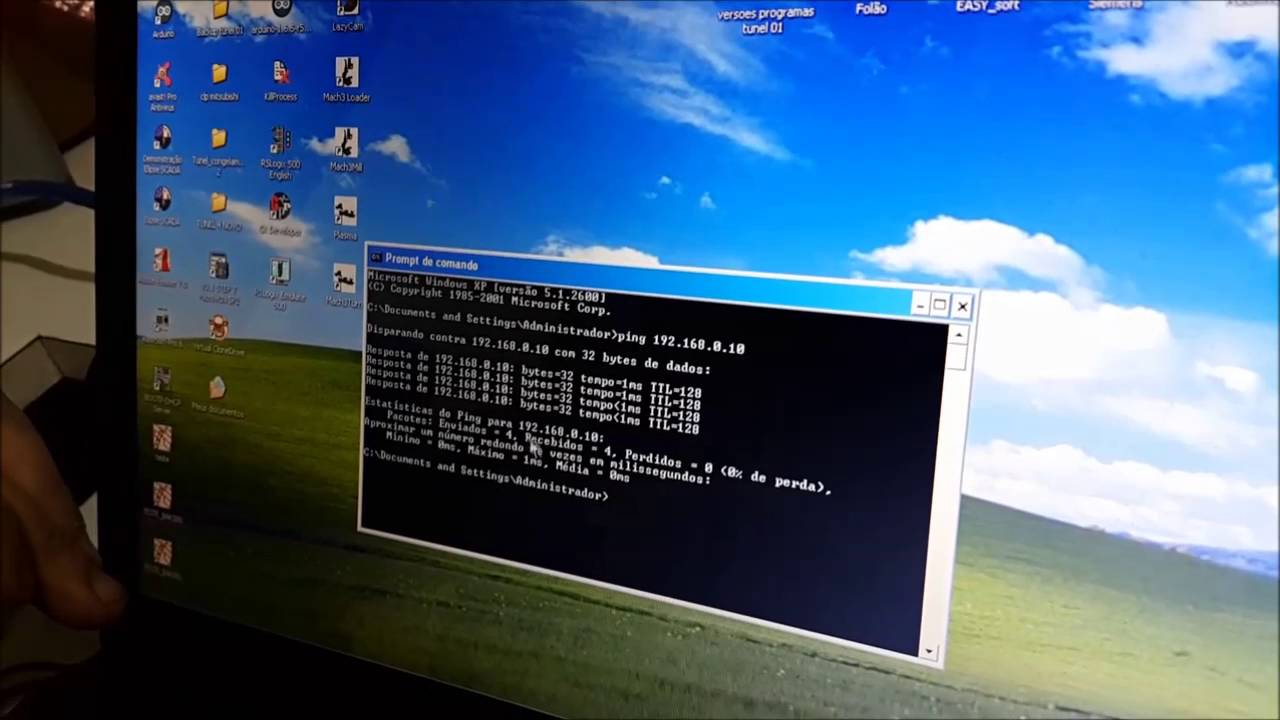Launch the GX Developer shortcut
1280x720 pixels.
click(x=280, y=214)
